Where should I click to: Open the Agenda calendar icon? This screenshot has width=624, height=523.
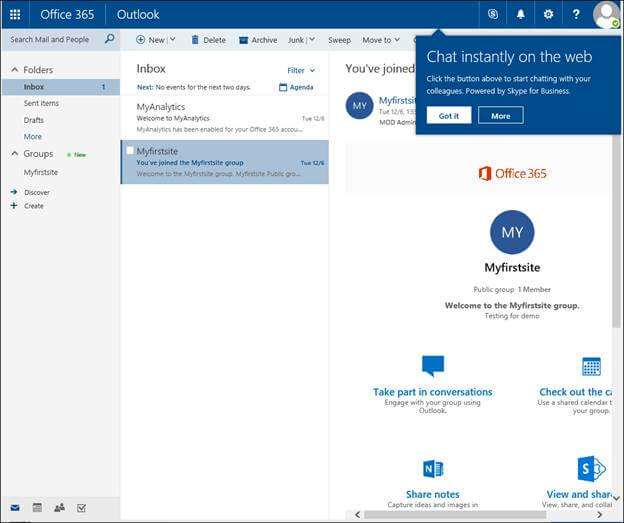click(283, 87)
